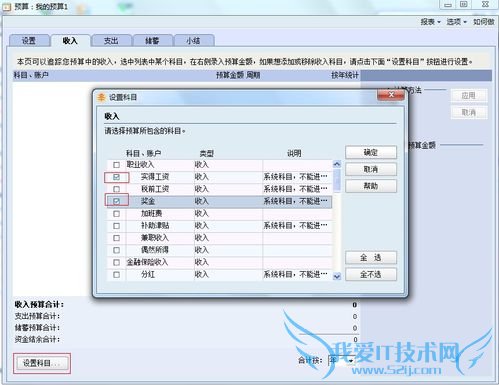Tick the 偶然所得 checkbox
This screenshot has width=499, height=385.
116,250
